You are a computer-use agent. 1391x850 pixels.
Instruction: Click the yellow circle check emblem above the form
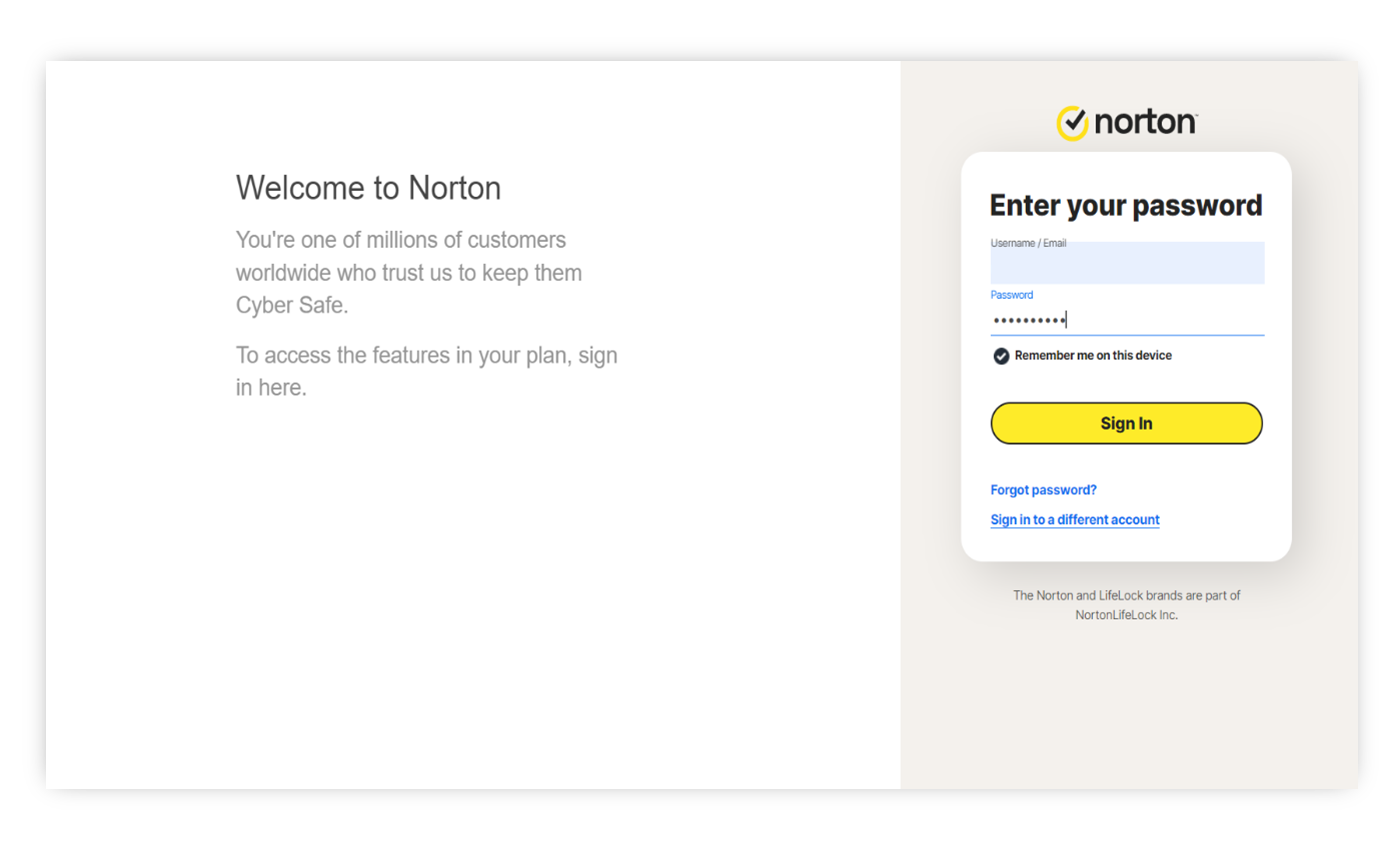click(x=1073, y=122)
